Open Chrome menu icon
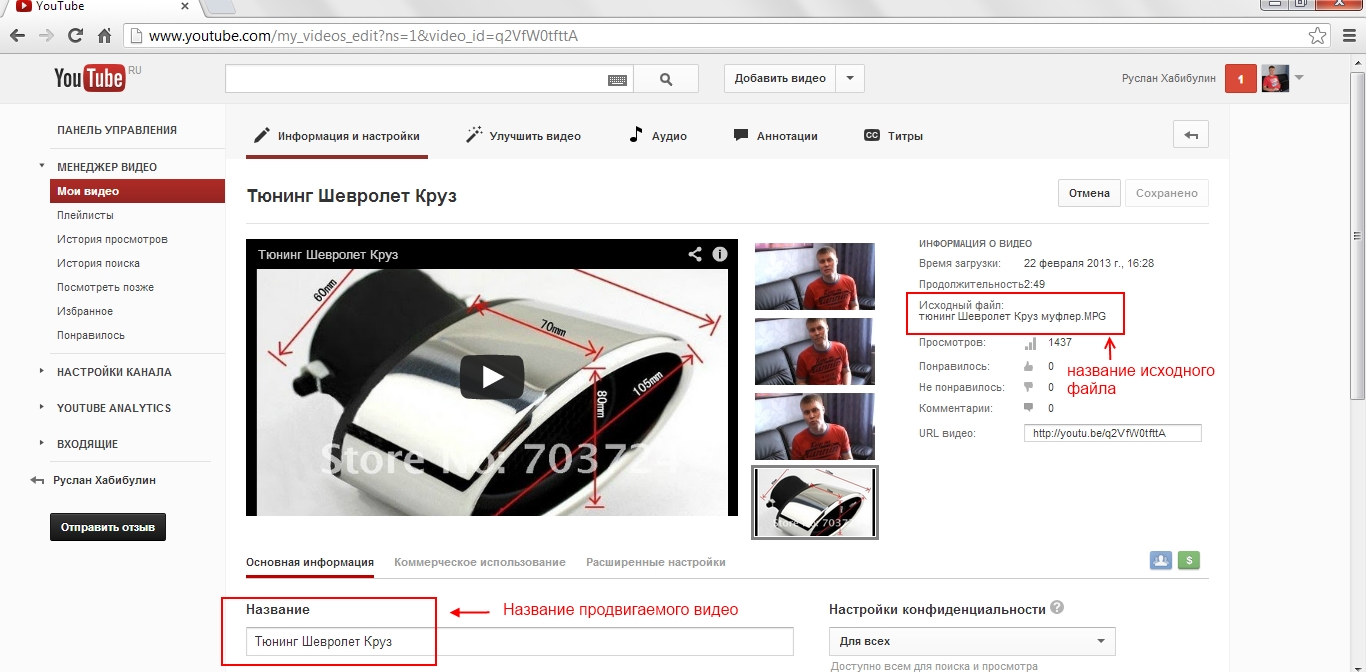 click(x=1347, y=36)
